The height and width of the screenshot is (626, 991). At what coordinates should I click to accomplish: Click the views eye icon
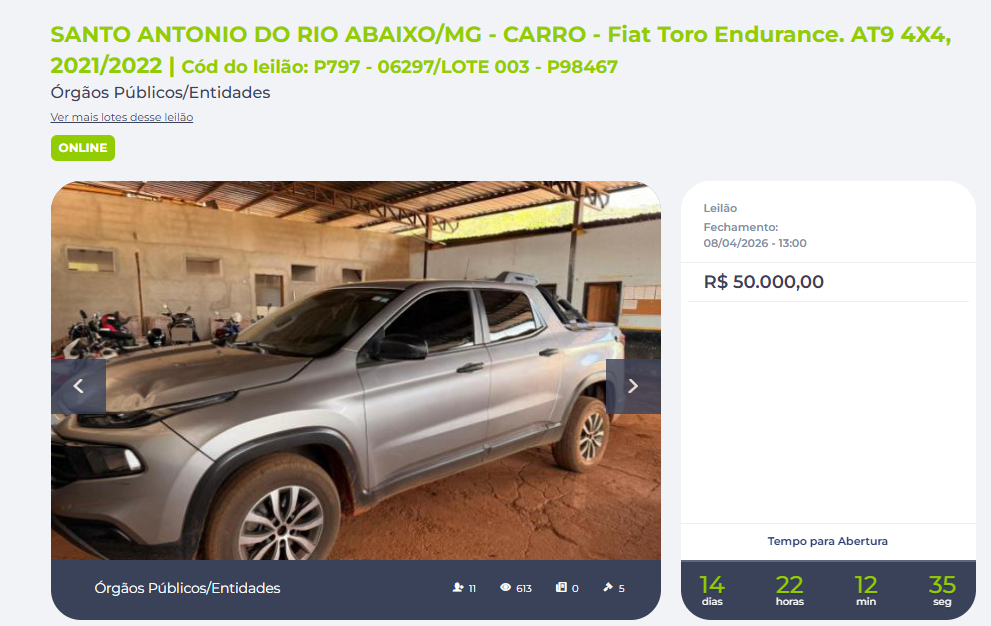point(506,587)
